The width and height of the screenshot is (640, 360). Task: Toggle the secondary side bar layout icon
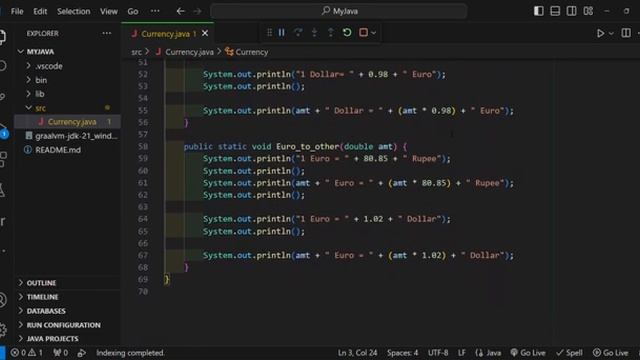571,11
